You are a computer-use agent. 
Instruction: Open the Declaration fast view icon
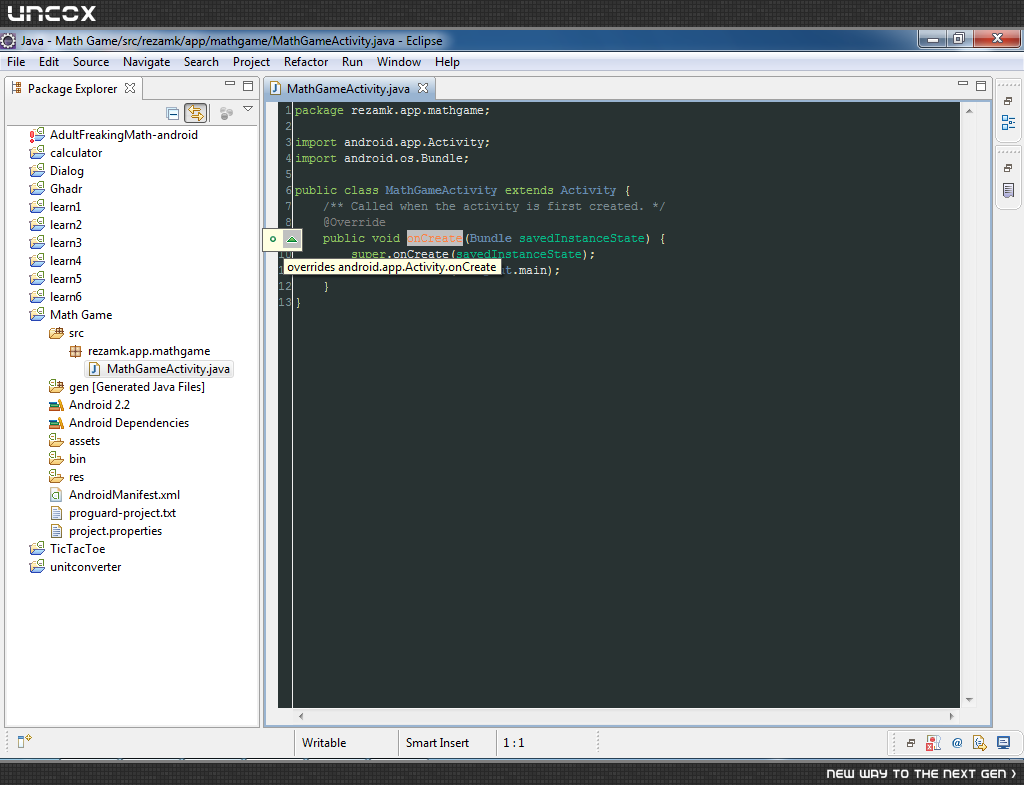coord(980,743)
